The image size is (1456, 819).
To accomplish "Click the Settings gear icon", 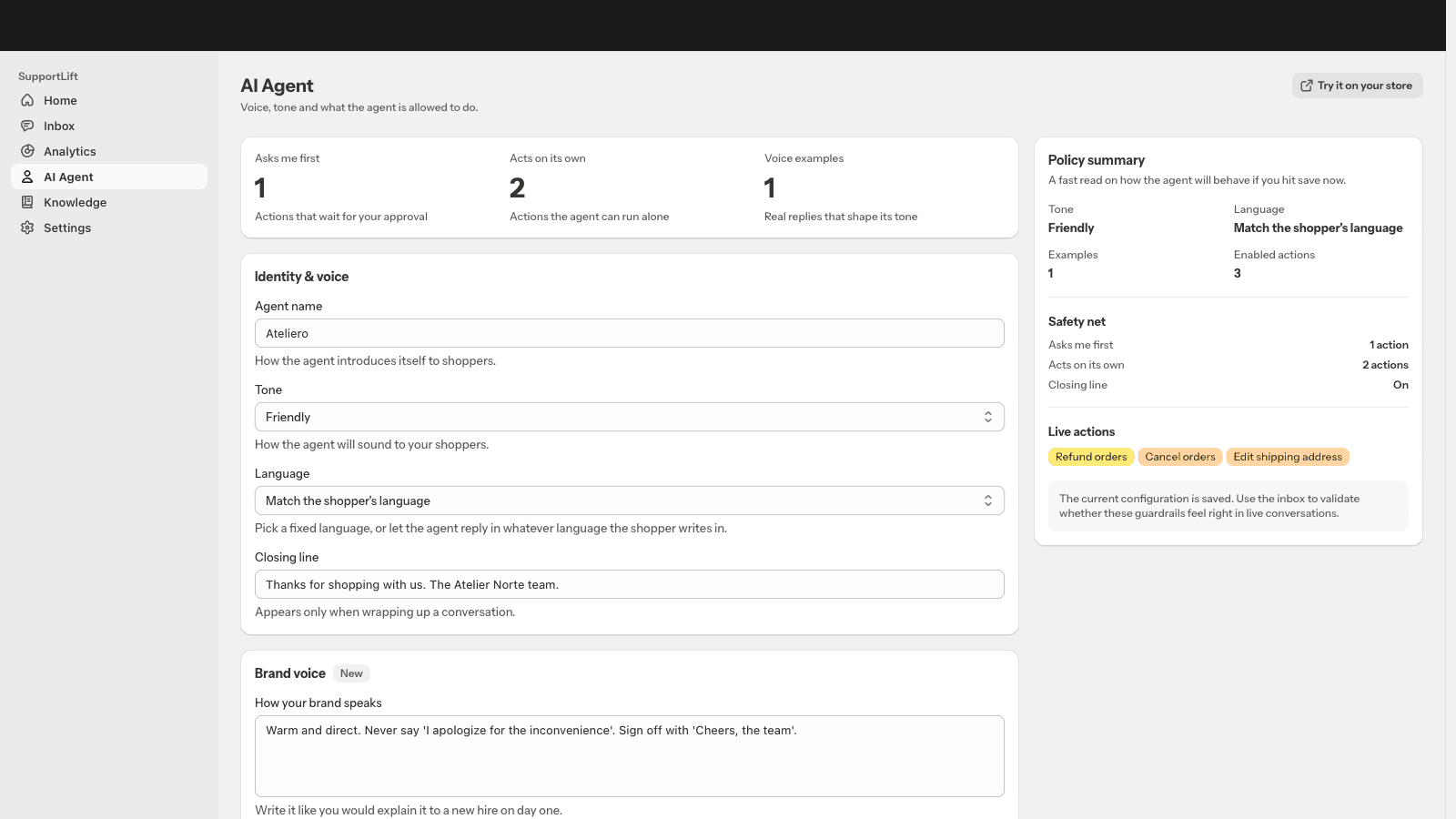I will tap(27, 227).
